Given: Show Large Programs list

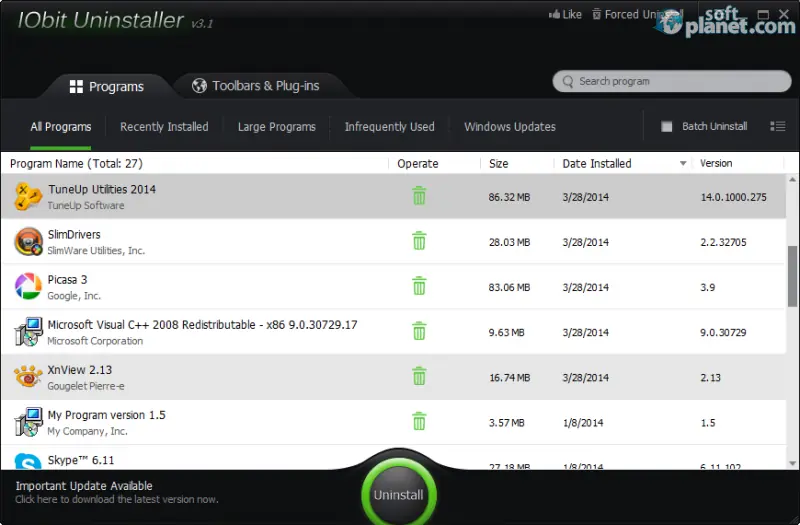Looking at the screenshot, I should click(x=277, y=127).
